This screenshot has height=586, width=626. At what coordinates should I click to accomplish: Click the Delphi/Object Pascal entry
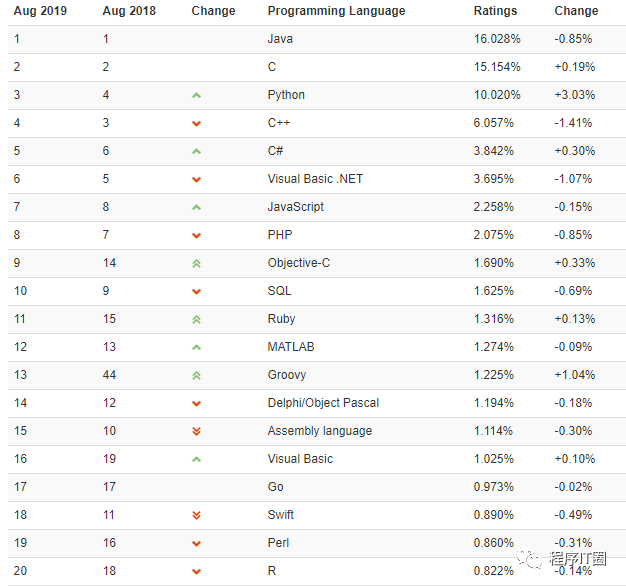click(323, 403)
